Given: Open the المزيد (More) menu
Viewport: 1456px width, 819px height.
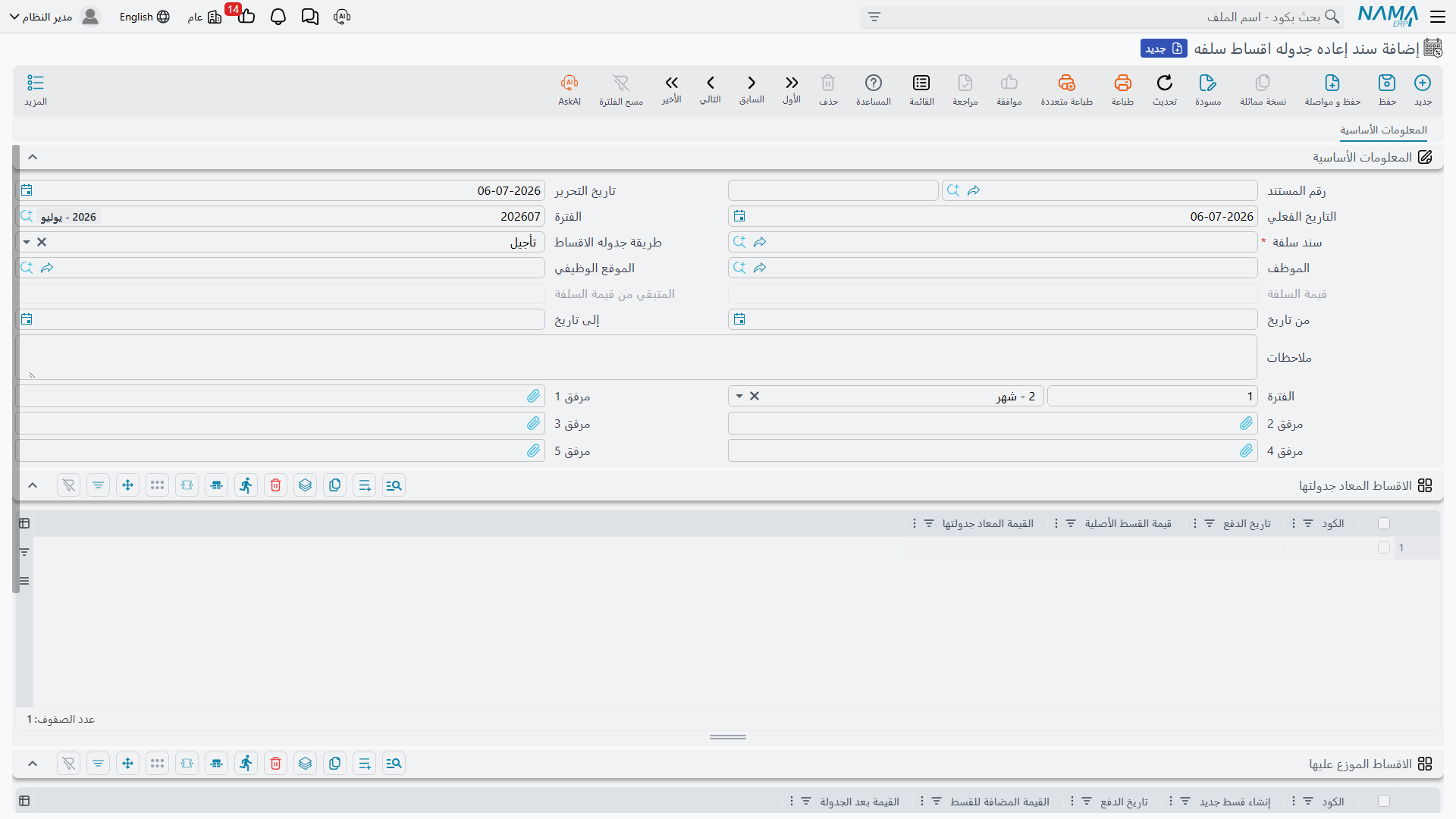Looking at the screenshot, I should coord(36,89).
